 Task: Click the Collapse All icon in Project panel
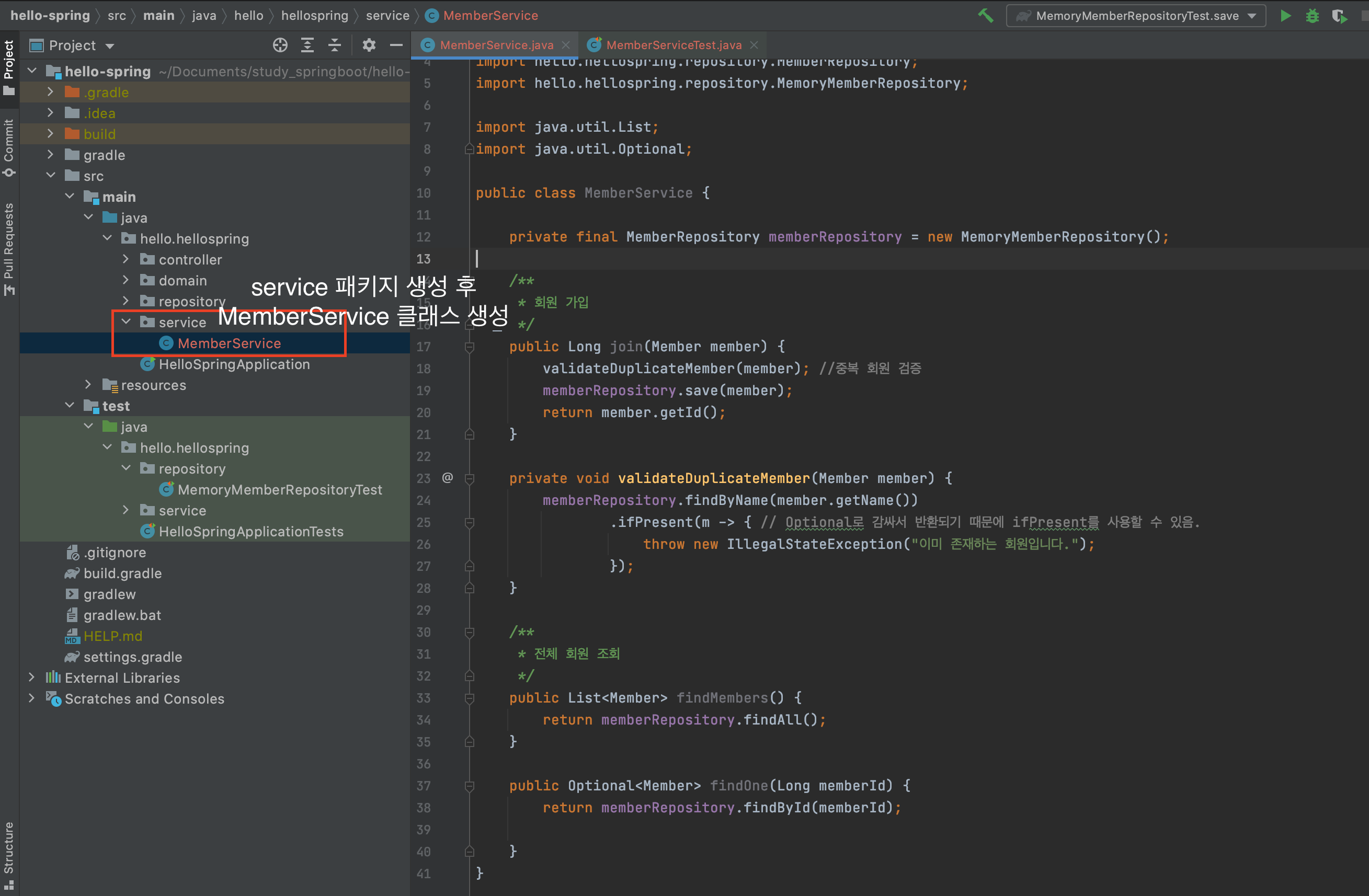pyautogui.click(x=335, y=45)
